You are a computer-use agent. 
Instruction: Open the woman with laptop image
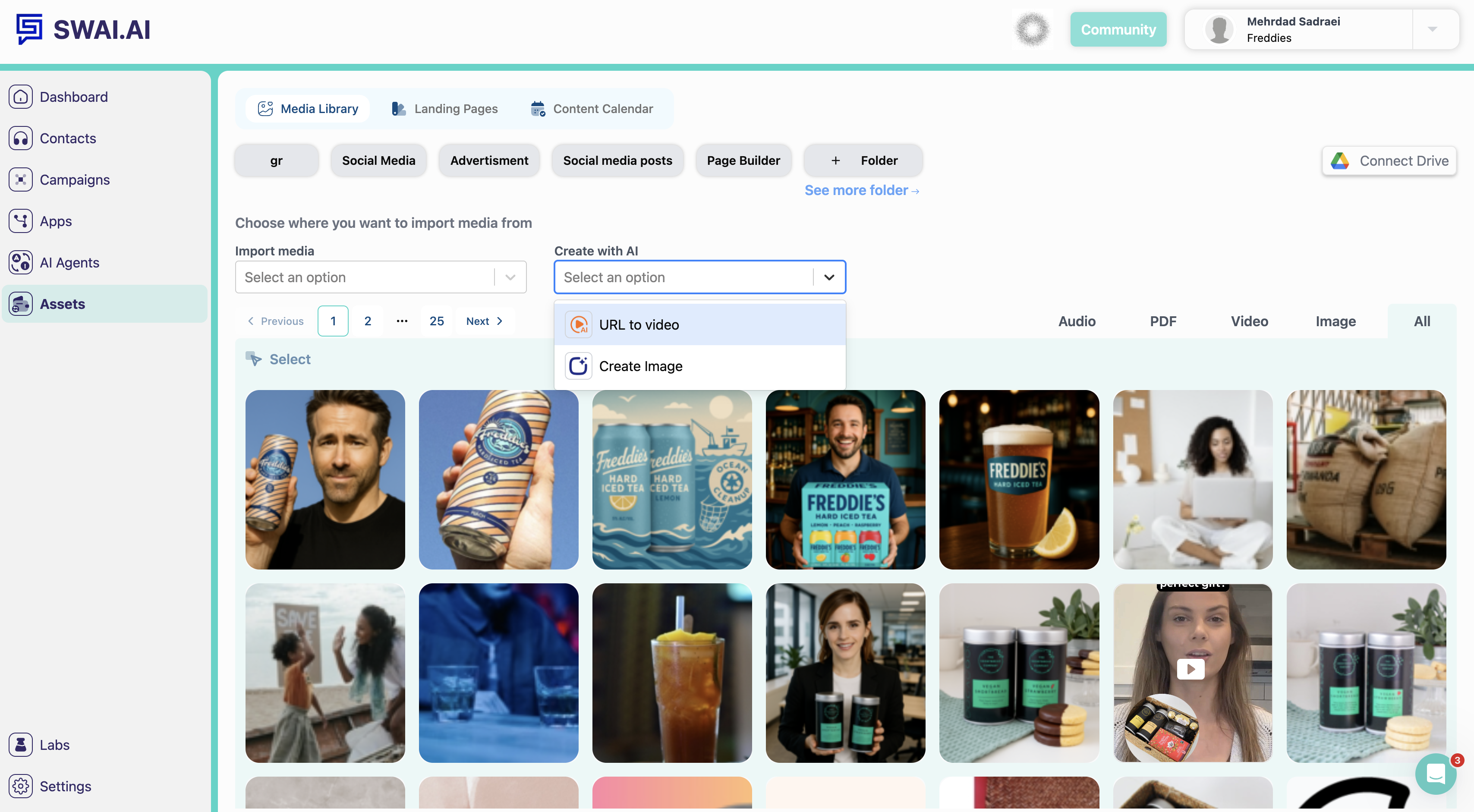click(x=1193, y=479)
